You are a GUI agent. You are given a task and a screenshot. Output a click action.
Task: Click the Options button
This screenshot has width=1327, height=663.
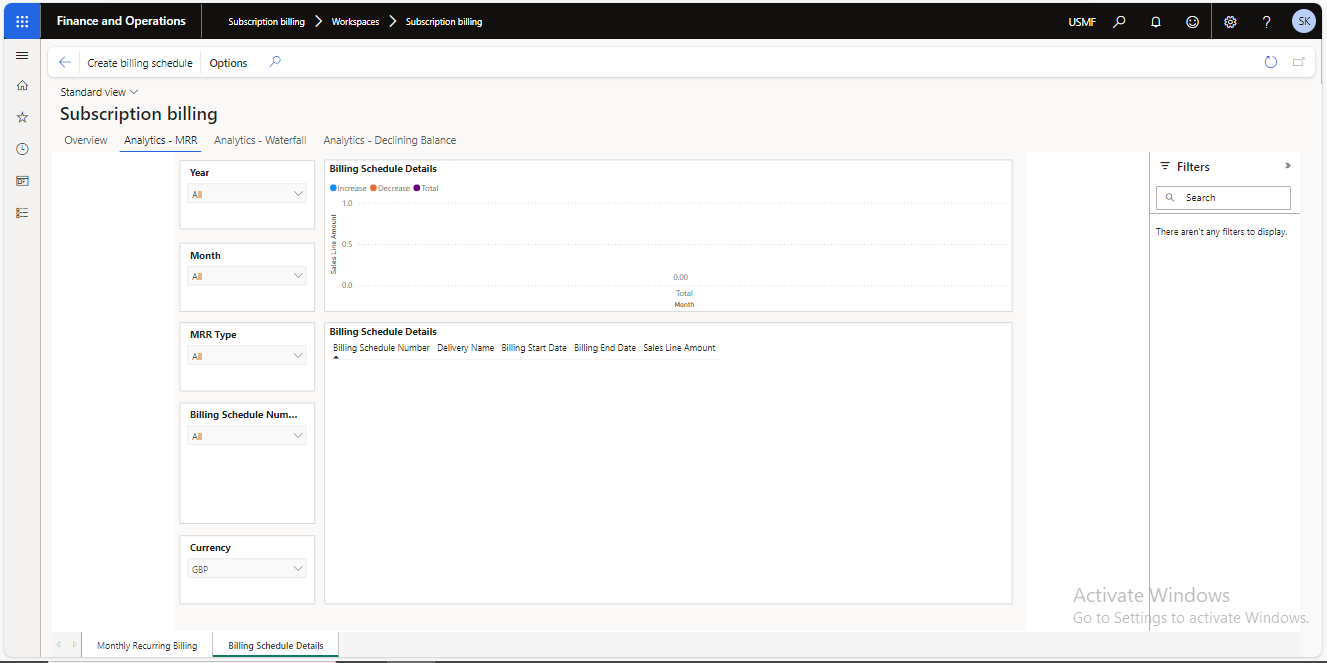[x=228, y=63]
